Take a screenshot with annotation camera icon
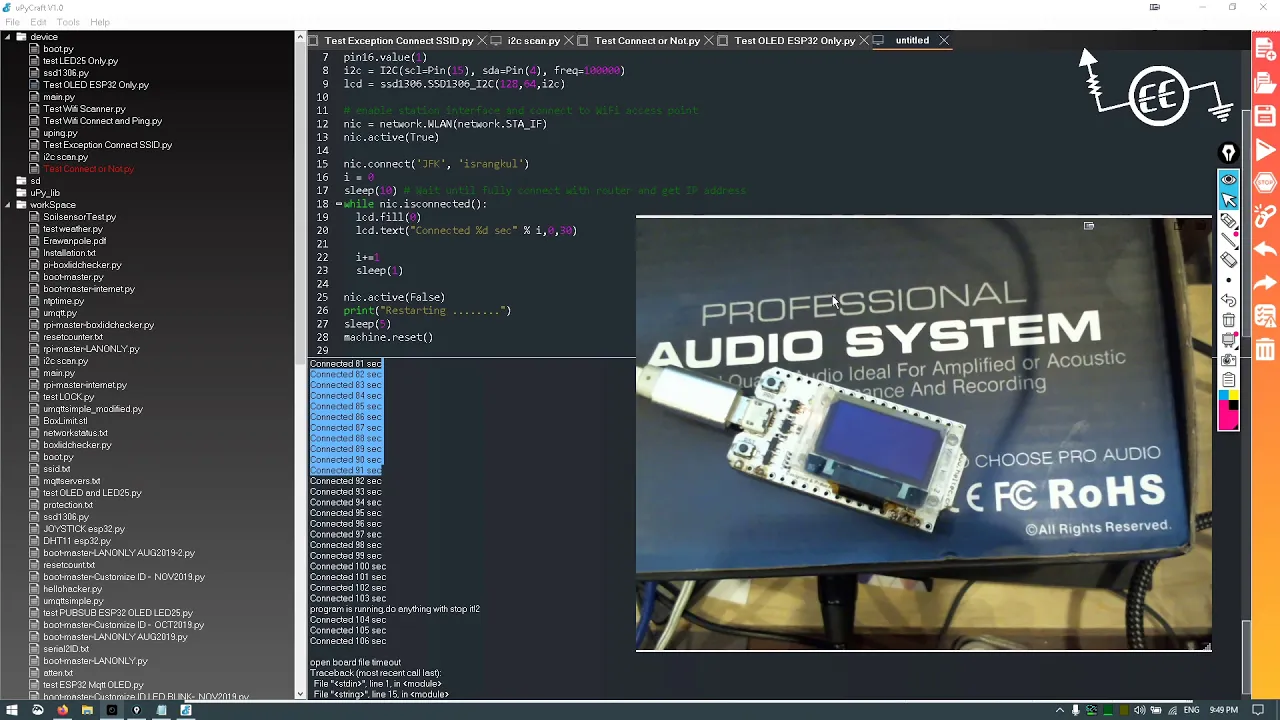 point(1228,360)
